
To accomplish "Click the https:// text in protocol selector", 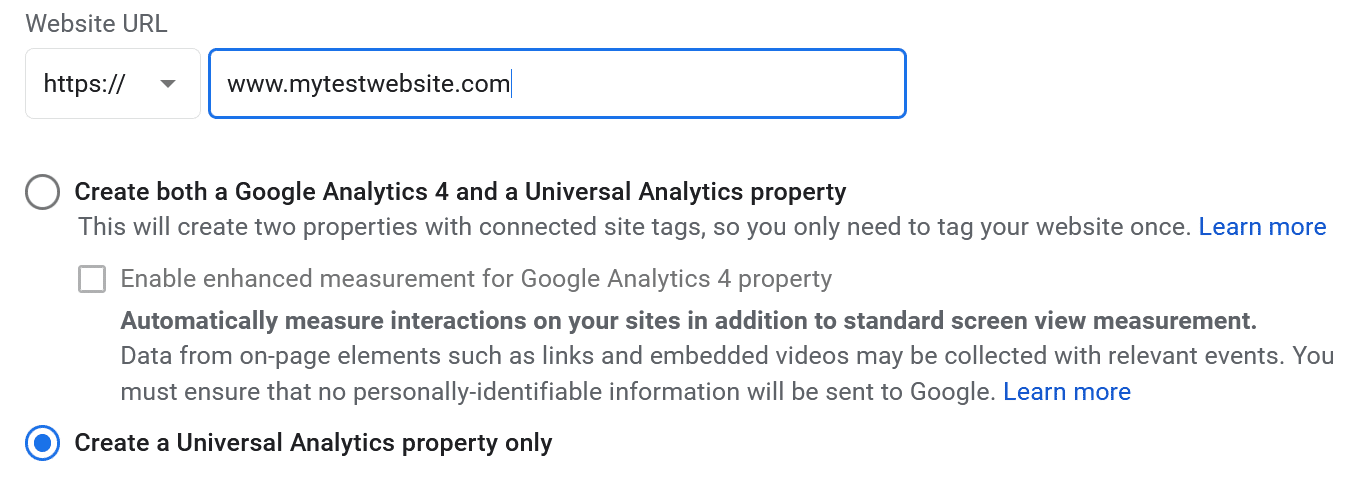I will click(x=84, y=84).
